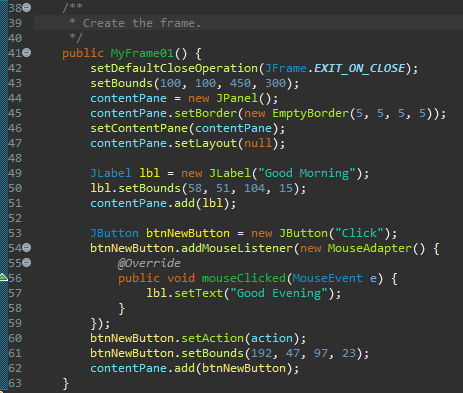
Task: Click lbl.setBounds call on line 50
Action: coord(135,188)
